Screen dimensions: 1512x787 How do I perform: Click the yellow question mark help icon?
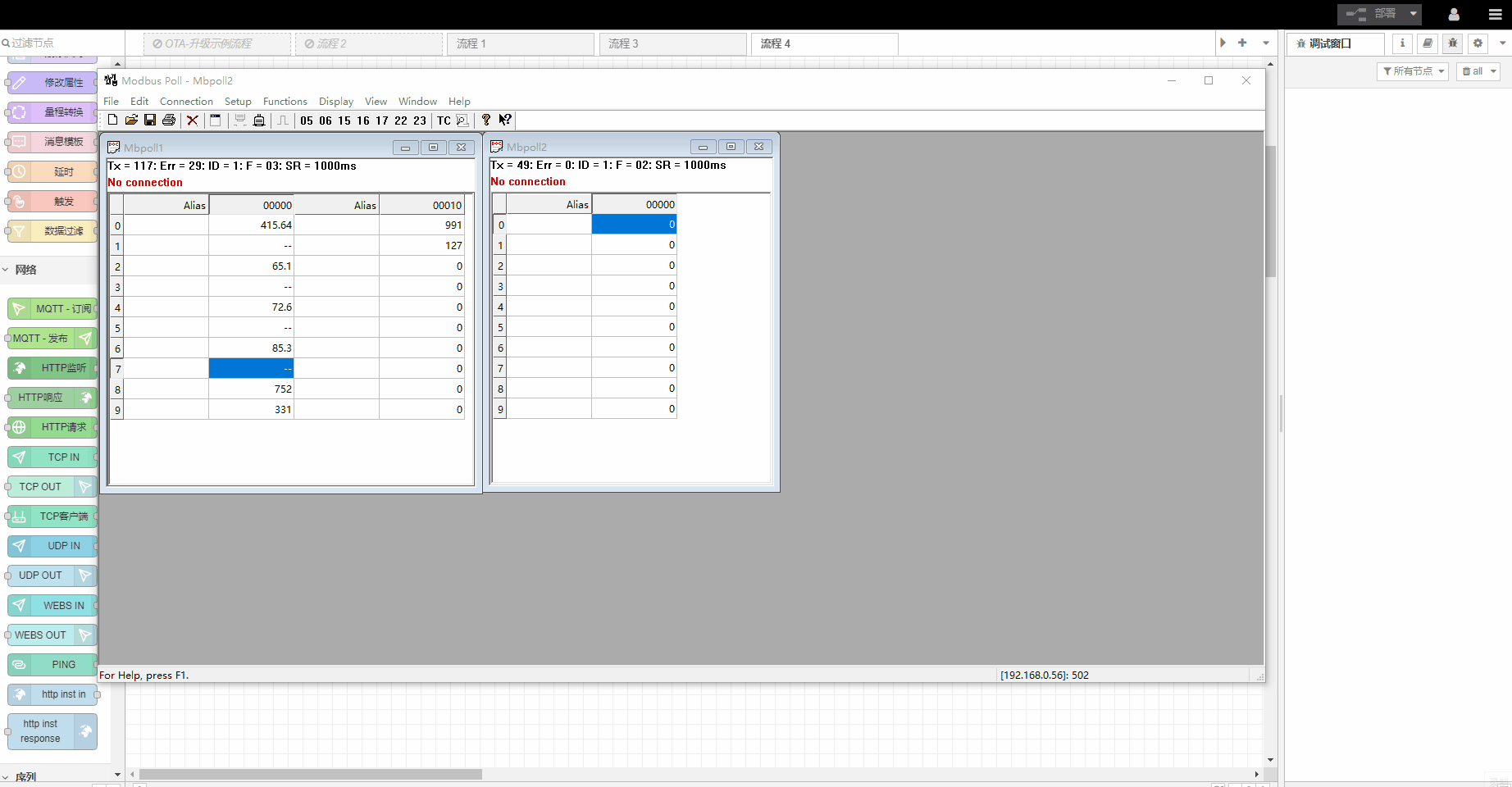(x=486, y=121)
